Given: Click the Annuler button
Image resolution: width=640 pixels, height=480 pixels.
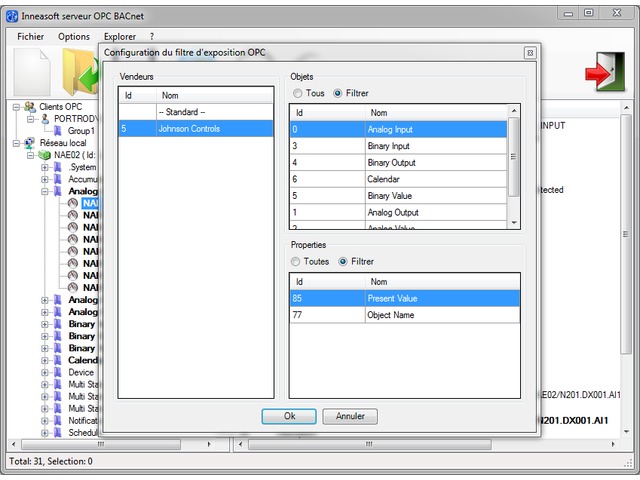Looking at the screenshot, I should 350,416.
